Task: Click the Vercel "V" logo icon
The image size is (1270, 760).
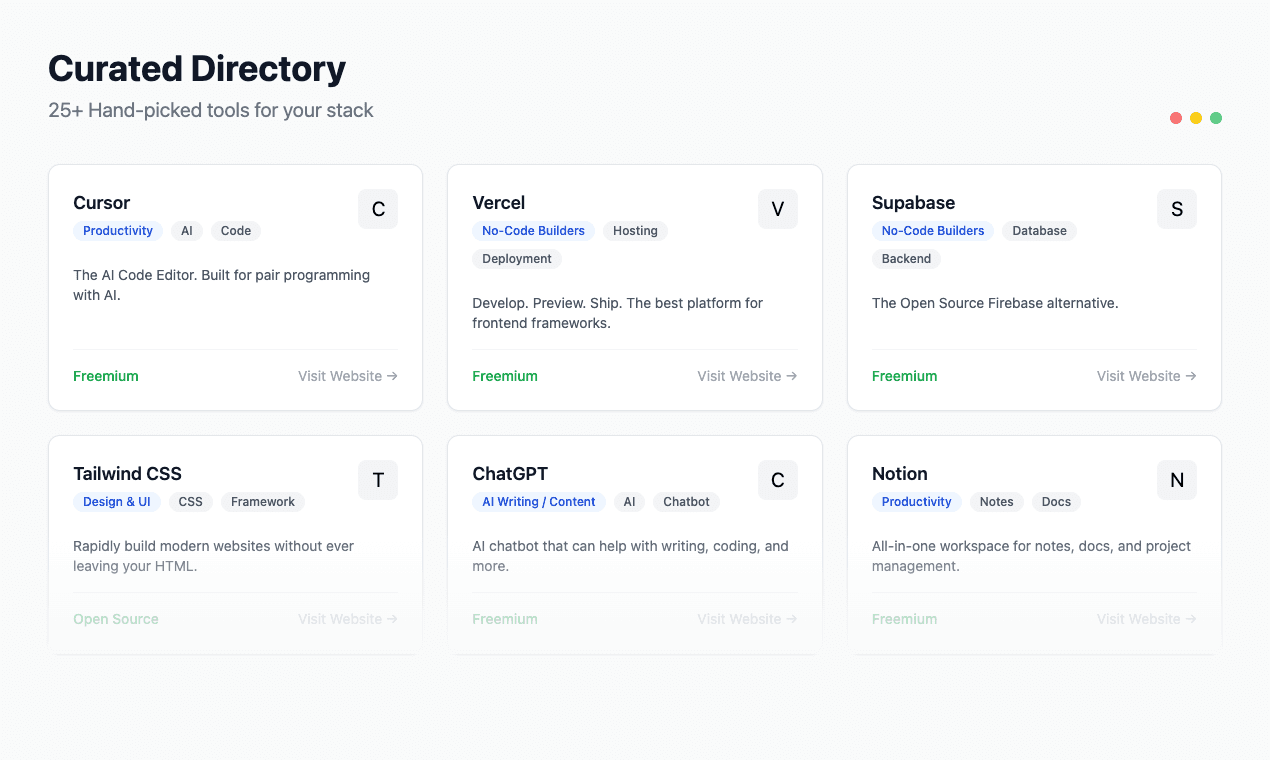Action: 778,209
